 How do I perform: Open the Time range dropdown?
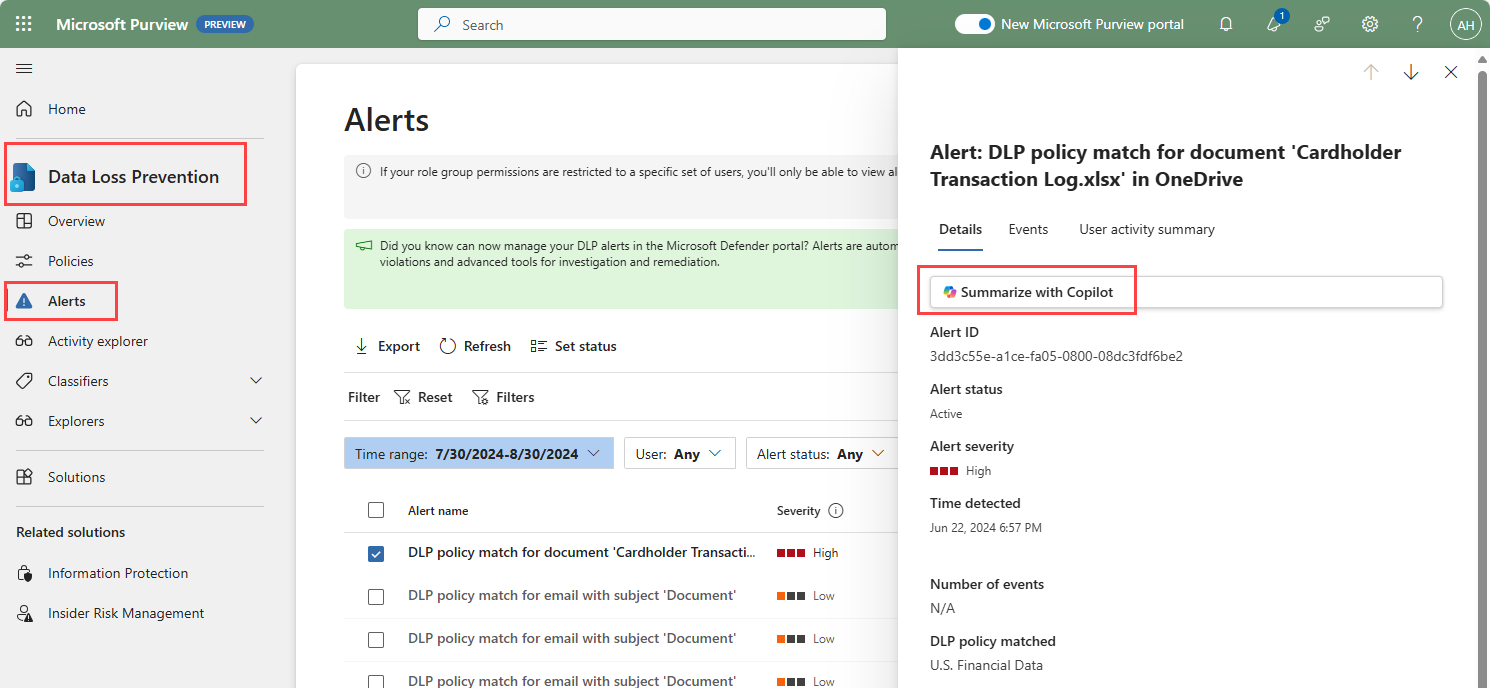478,453
